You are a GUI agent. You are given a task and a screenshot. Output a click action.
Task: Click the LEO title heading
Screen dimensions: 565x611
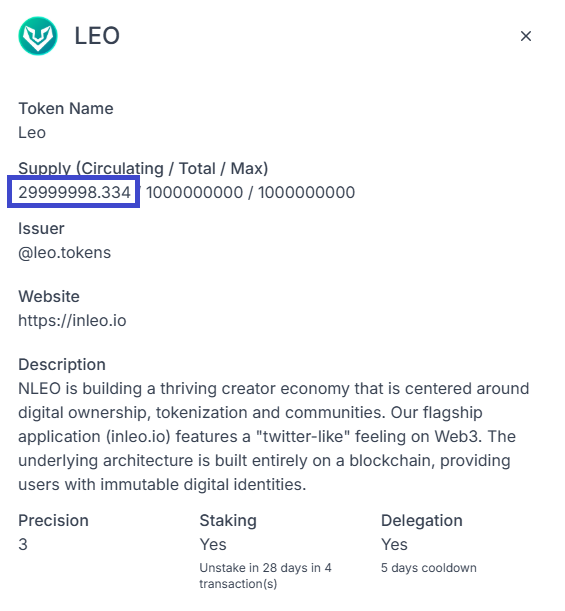(x=97, y=36)
